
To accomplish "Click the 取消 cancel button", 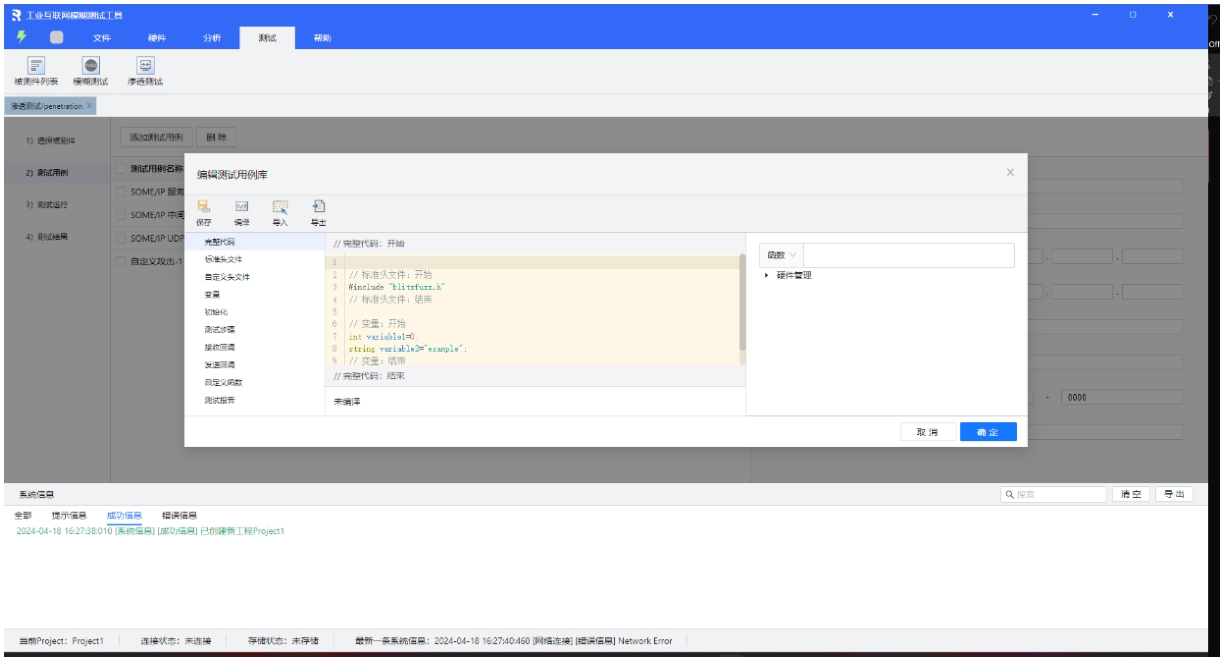I will click(x=926, y=432).
